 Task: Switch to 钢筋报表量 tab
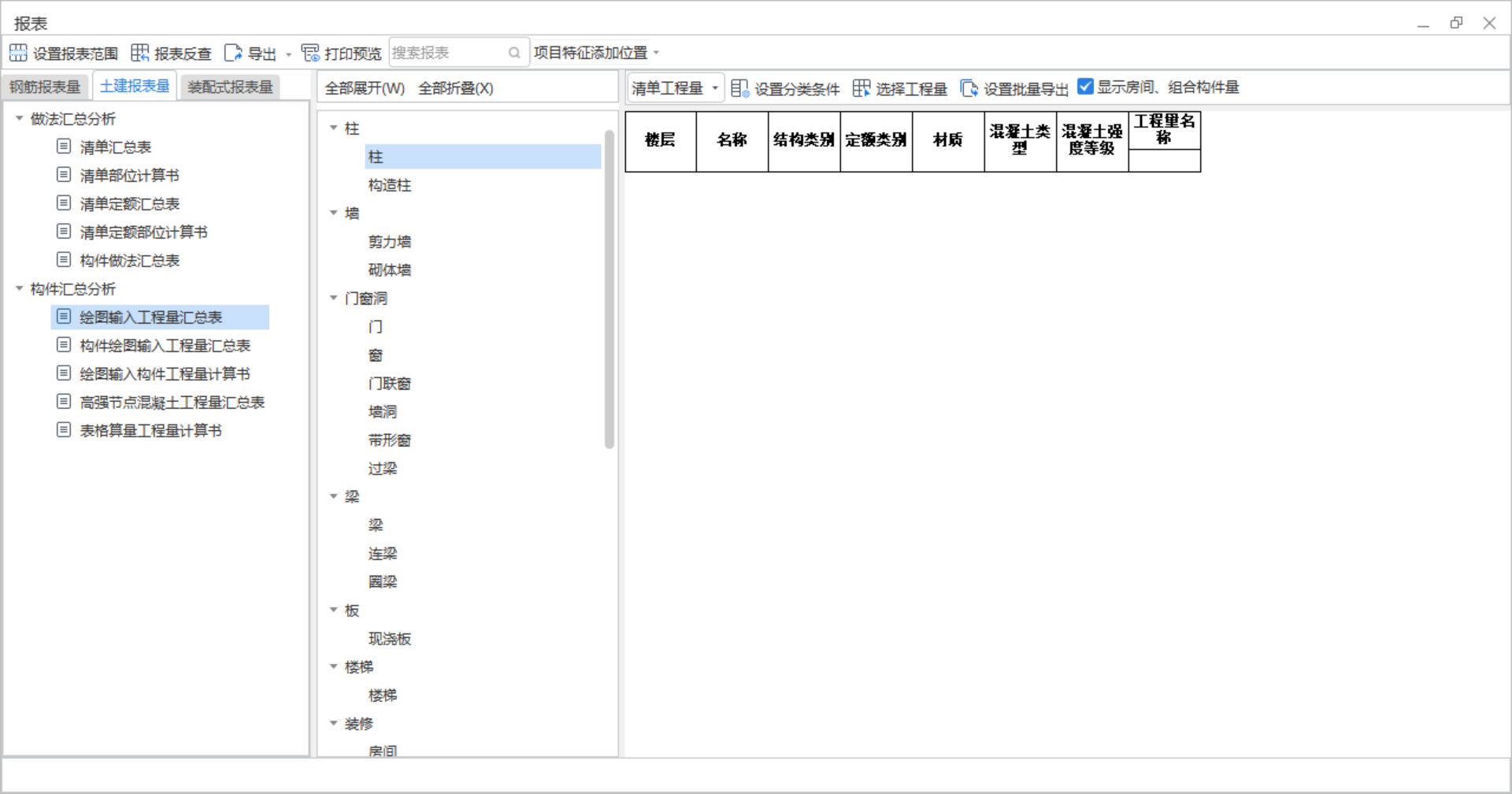coord(46,87)
